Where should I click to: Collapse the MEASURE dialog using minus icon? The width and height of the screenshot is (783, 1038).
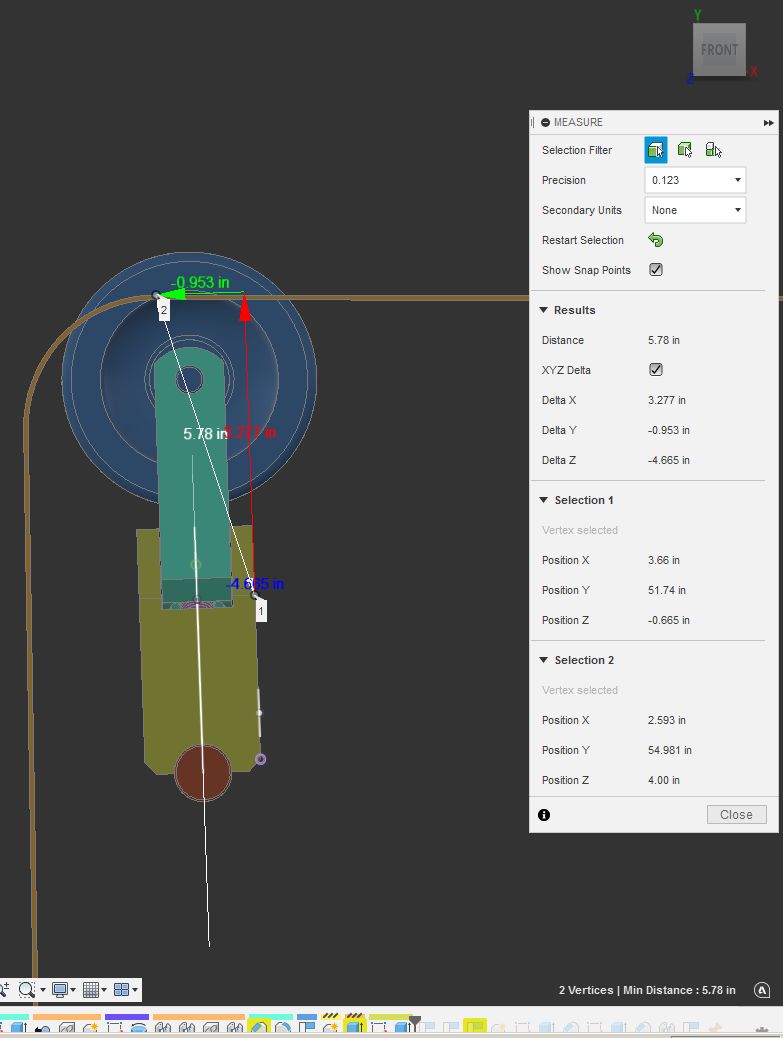pyautogui.click(x=545, y=122)
